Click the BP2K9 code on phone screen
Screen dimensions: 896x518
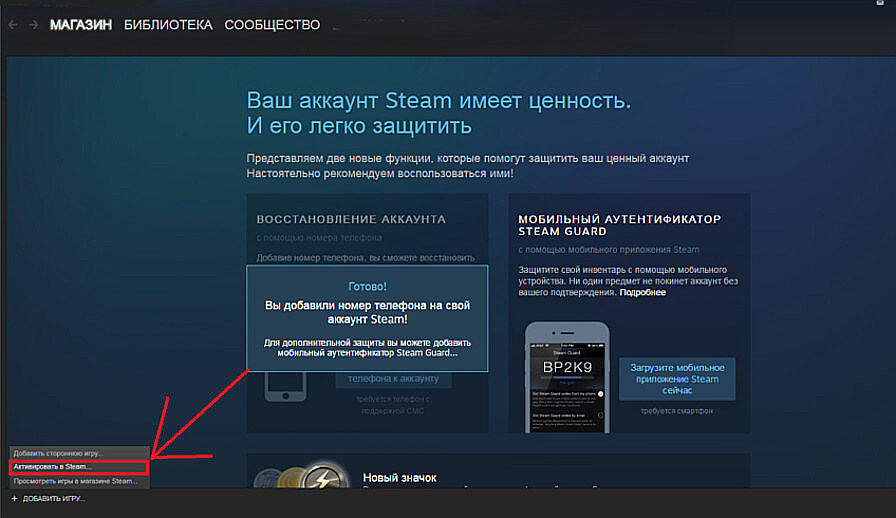click(567, 368)
